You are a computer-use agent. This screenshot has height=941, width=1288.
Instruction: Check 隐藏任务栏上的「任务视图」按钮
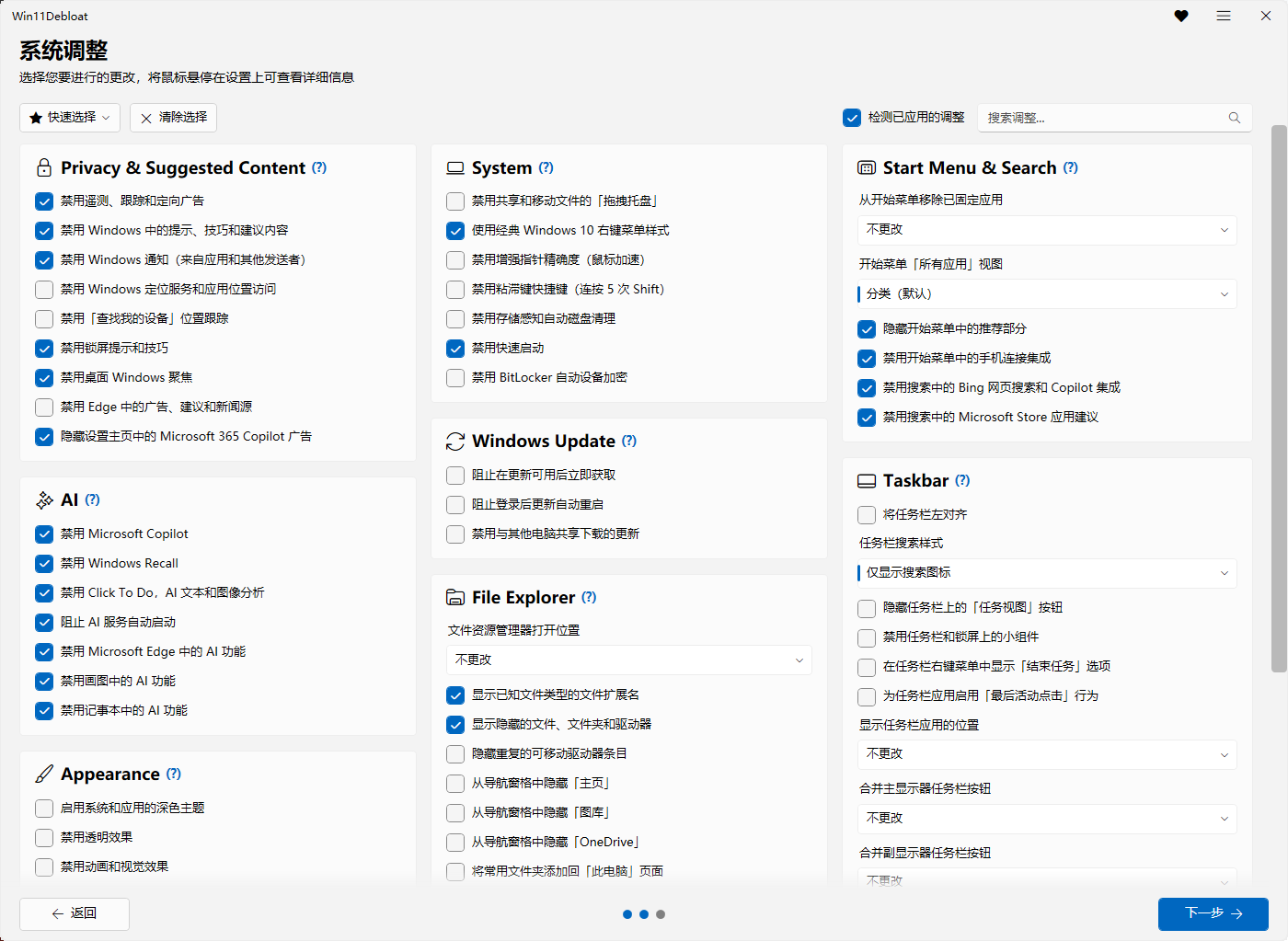(867, 608)
